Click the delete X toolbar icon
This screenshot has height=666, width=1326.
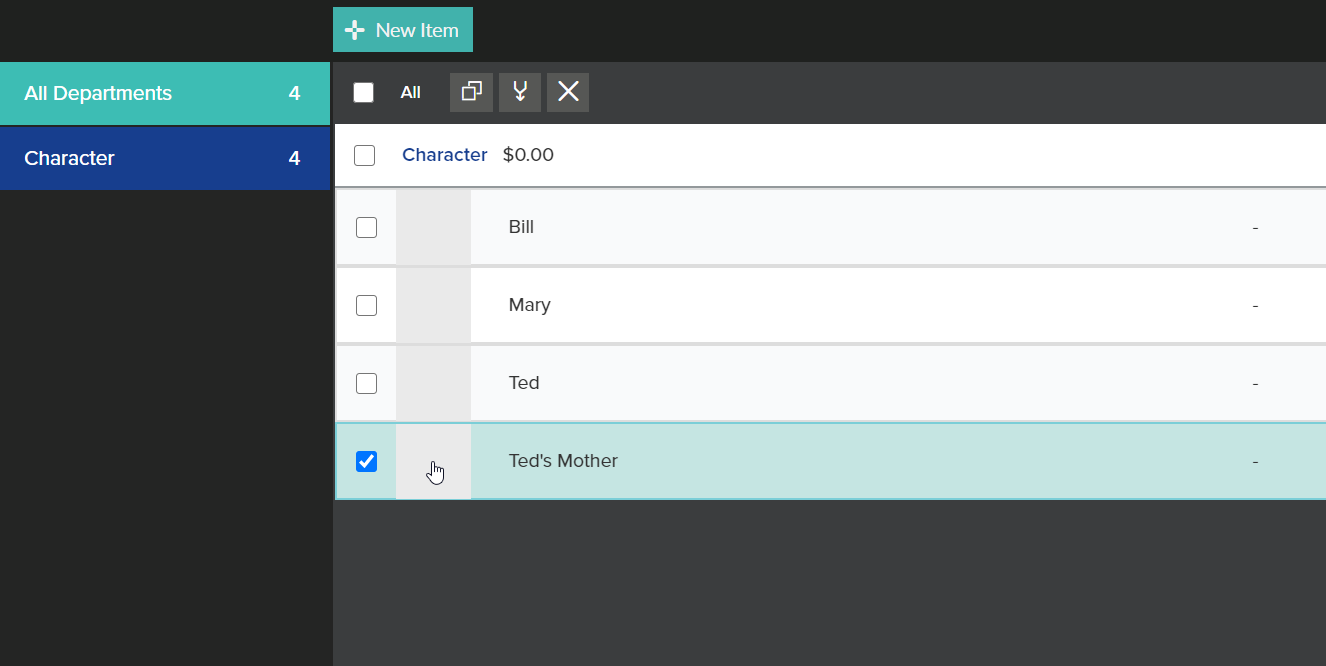point(568,92)
